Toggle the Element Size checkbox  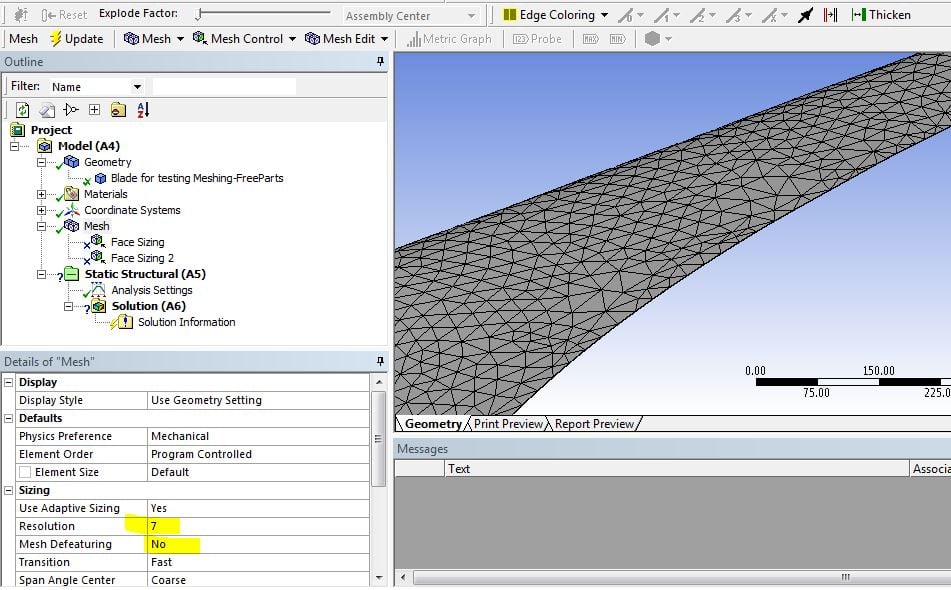(x=25, y=472)
